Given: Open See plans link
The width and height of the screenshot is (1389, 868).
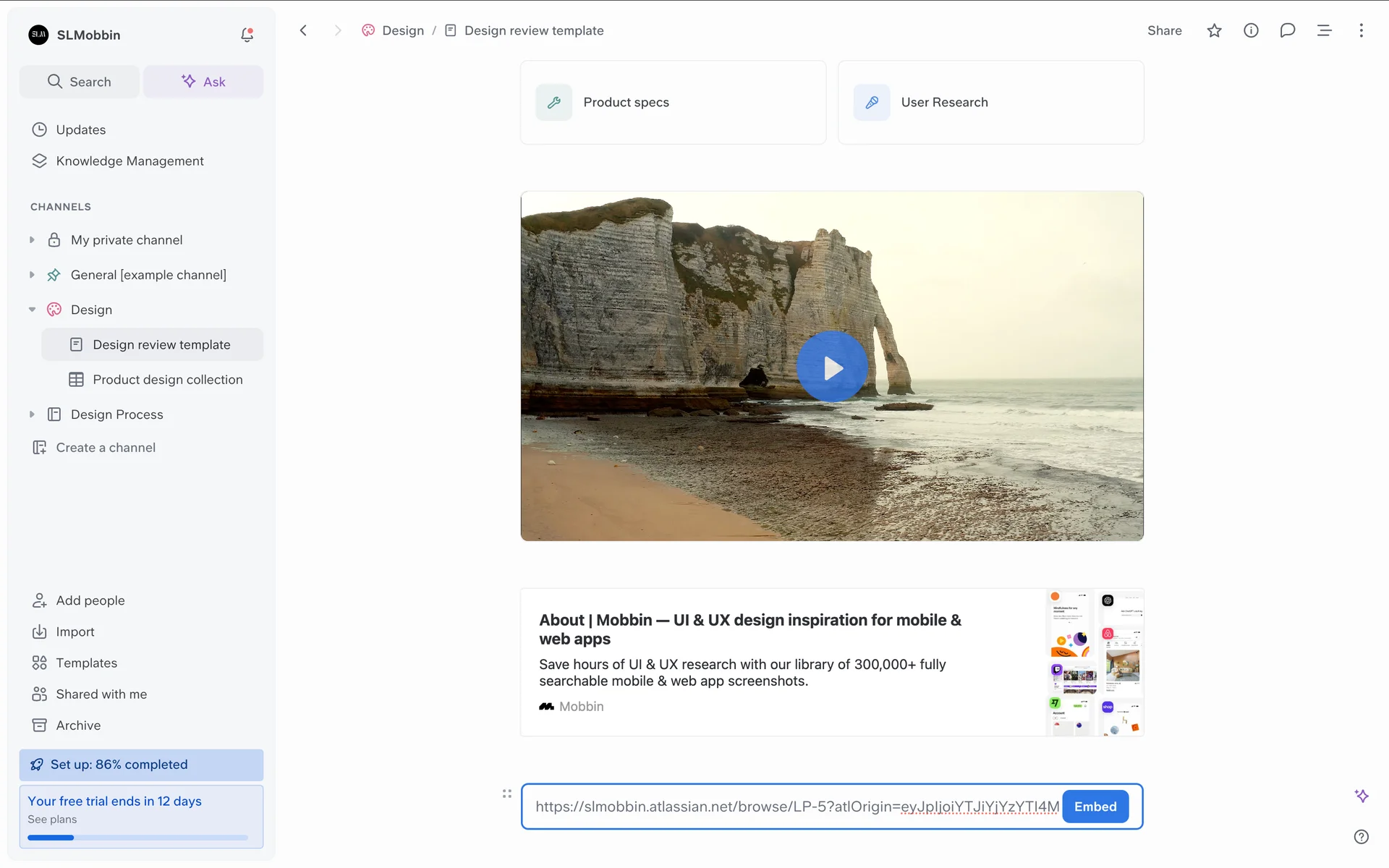Looking at the screenshot, I should pos(52,820).
